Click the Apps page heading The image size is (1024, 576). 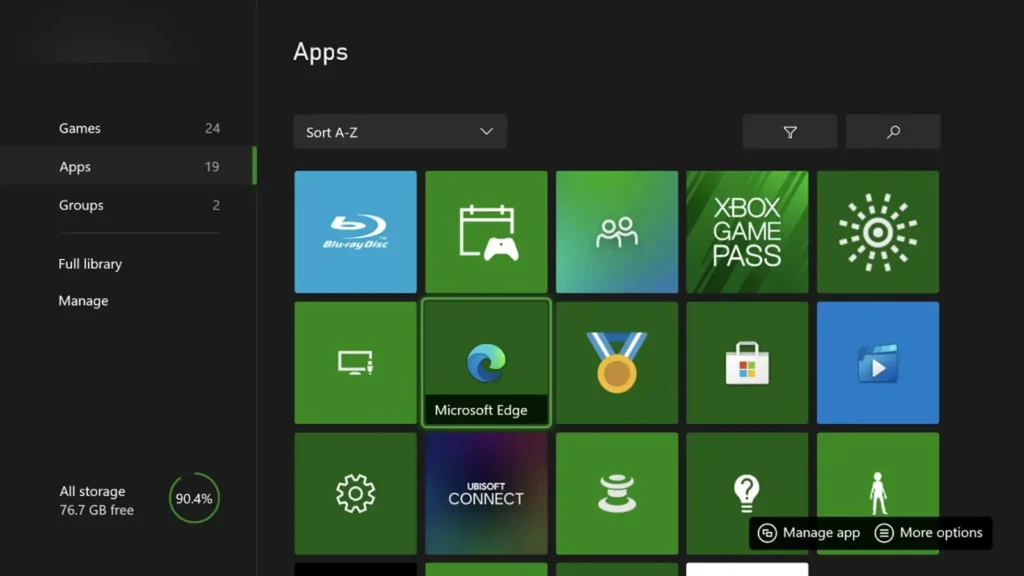click(320, 52)
